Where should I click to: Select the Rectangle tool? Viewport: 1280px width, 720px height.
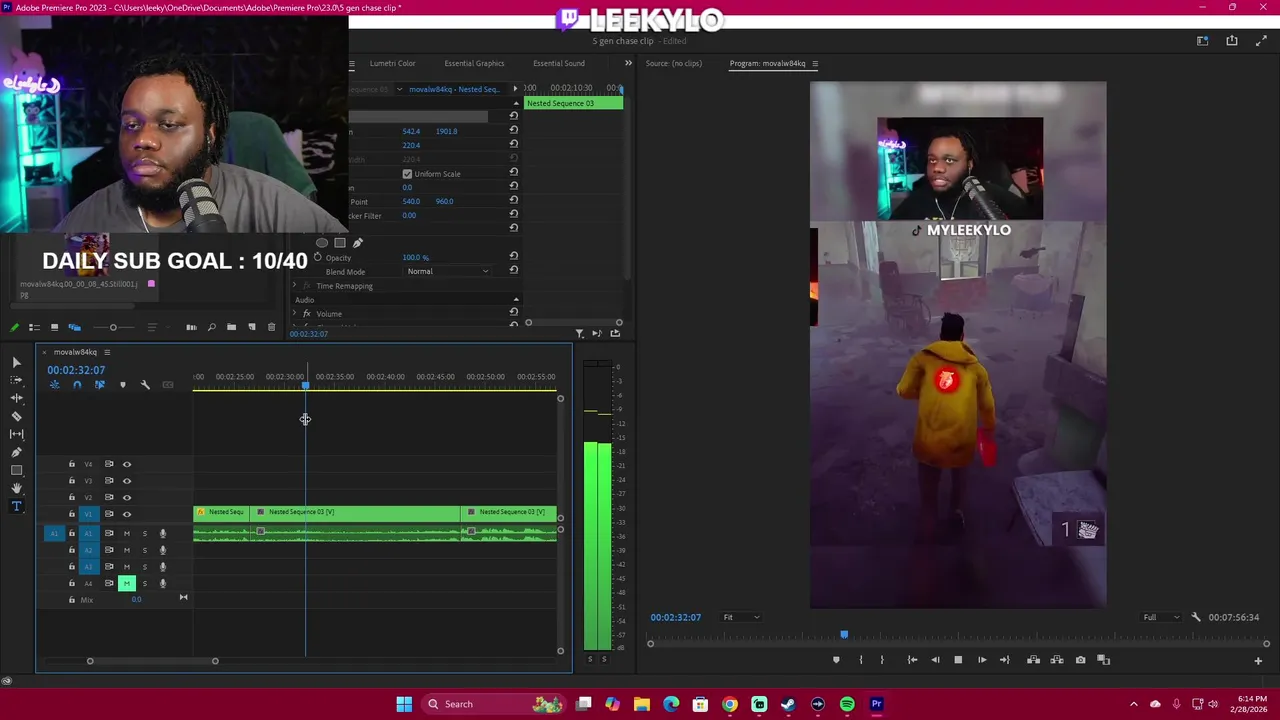16,470
